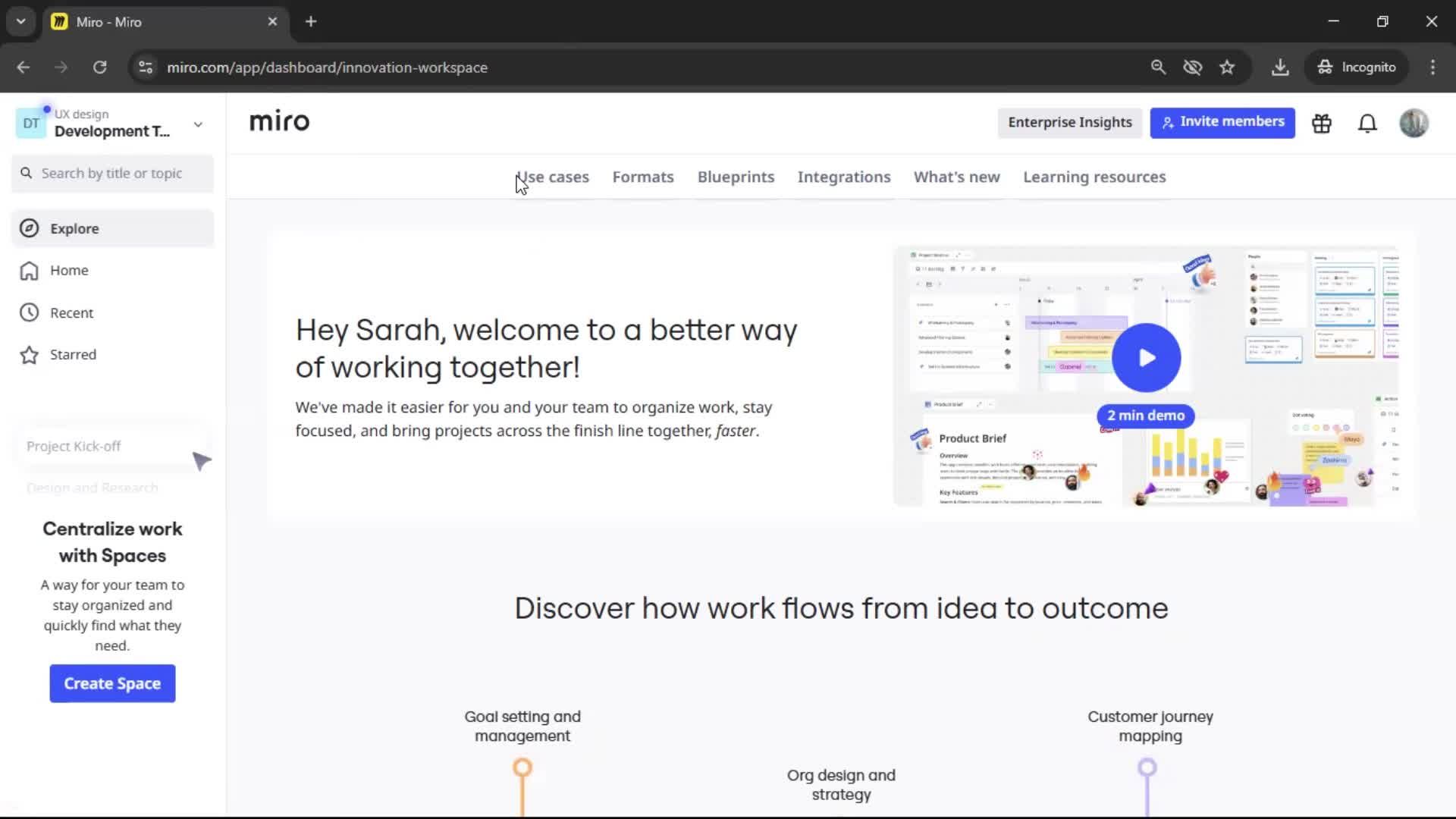Click the Create Space button
The height and width of the screenshot is (819, 1456).
point(112,683)
